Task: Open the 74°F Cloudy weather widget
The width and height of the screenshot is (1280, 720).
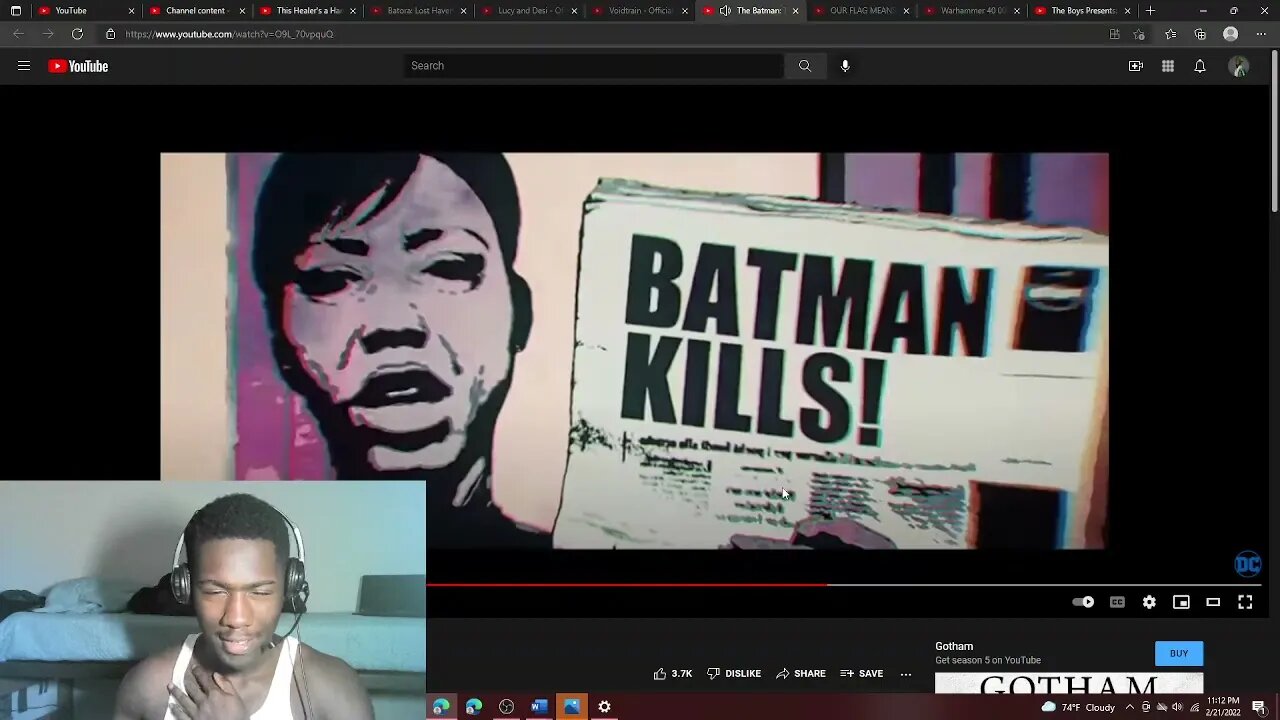Action: coord(1078,707)
